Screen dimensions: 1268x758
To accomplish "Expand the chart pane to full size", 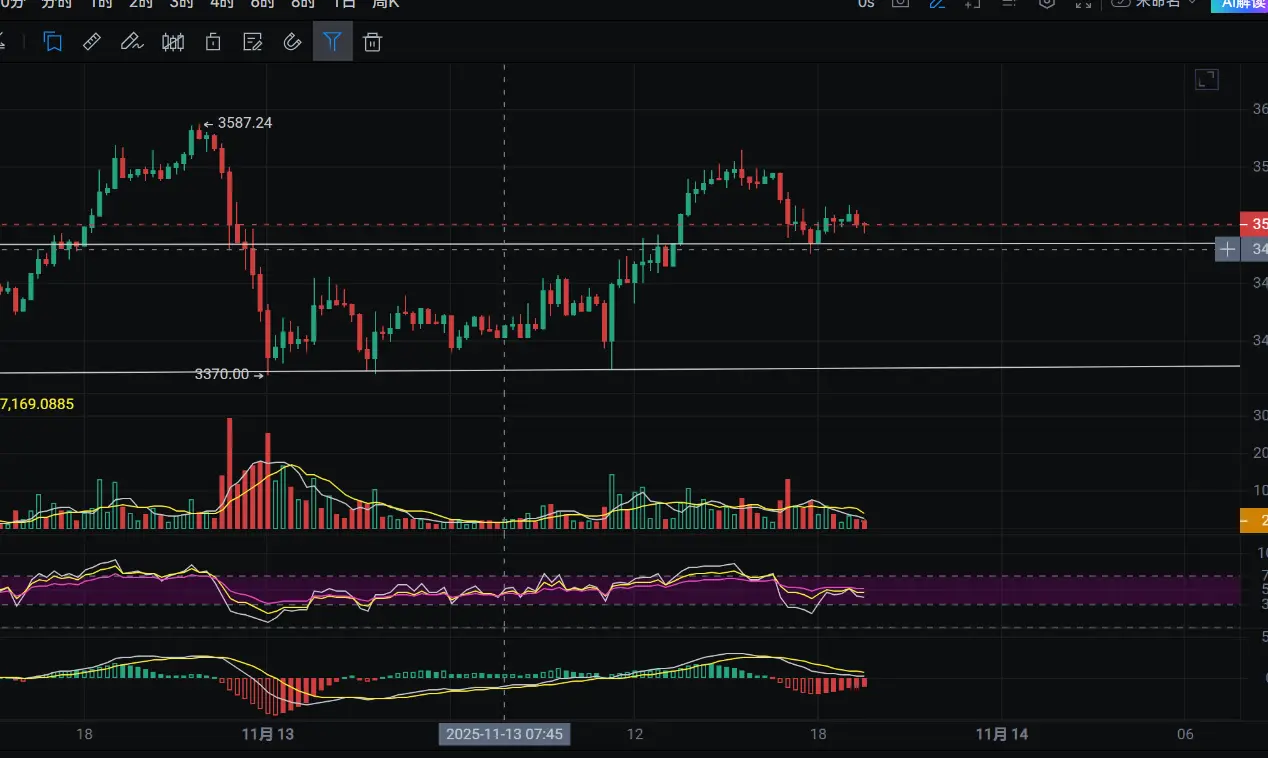I will tap(1207, 80).
